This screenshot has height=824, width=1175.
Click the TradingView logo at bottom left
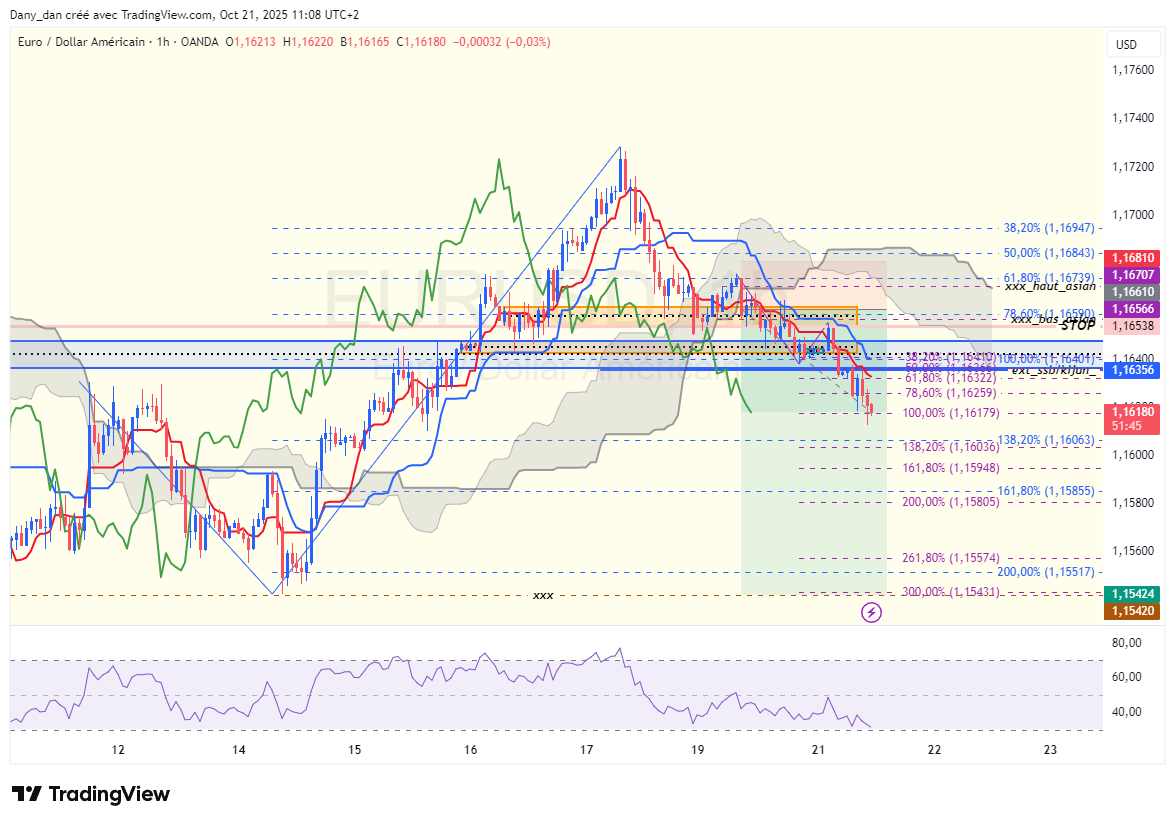click(x=91, y=794)
